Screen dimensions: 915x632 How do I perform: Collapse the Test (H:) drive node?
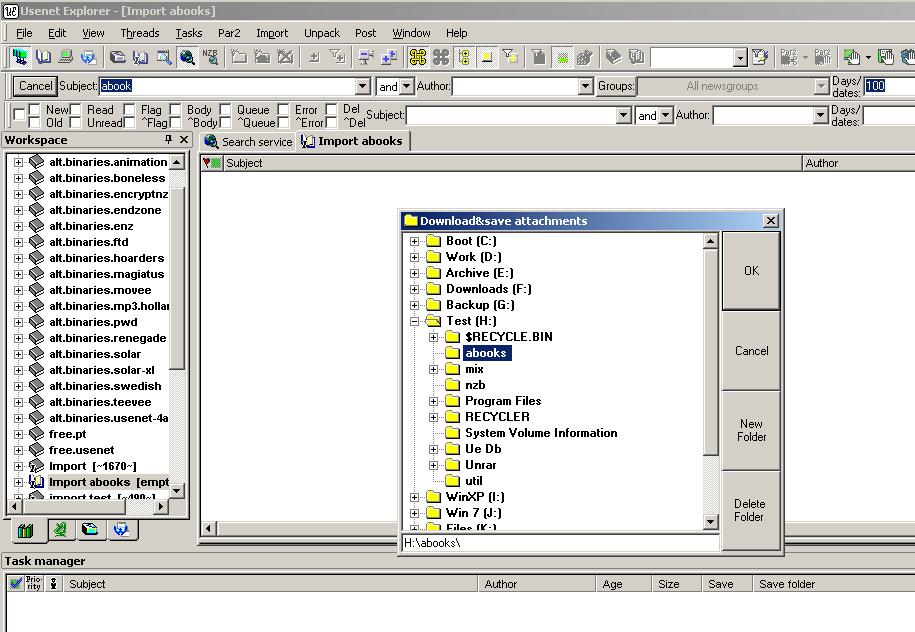coord(415,321)
